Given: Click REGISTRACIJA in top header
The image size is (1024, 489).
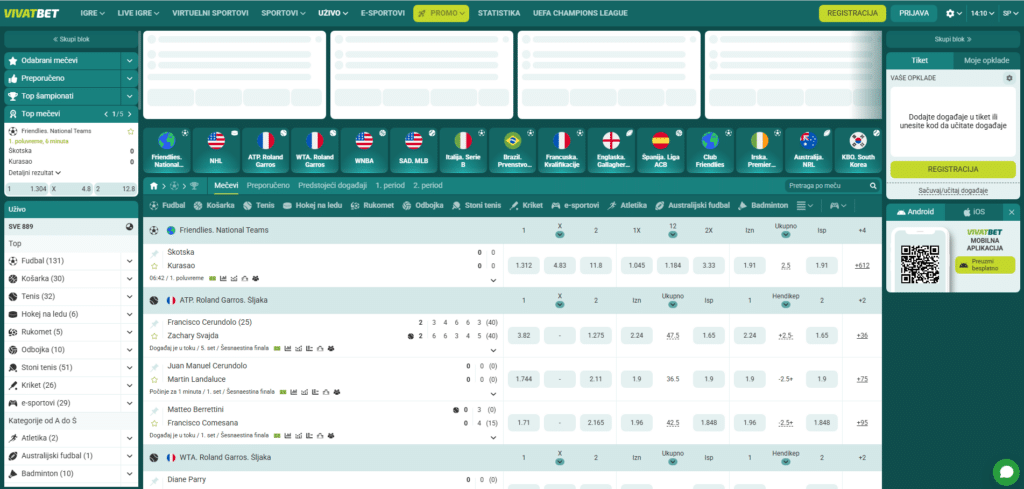Looking at the screenshot, I should tap(852, 13).
